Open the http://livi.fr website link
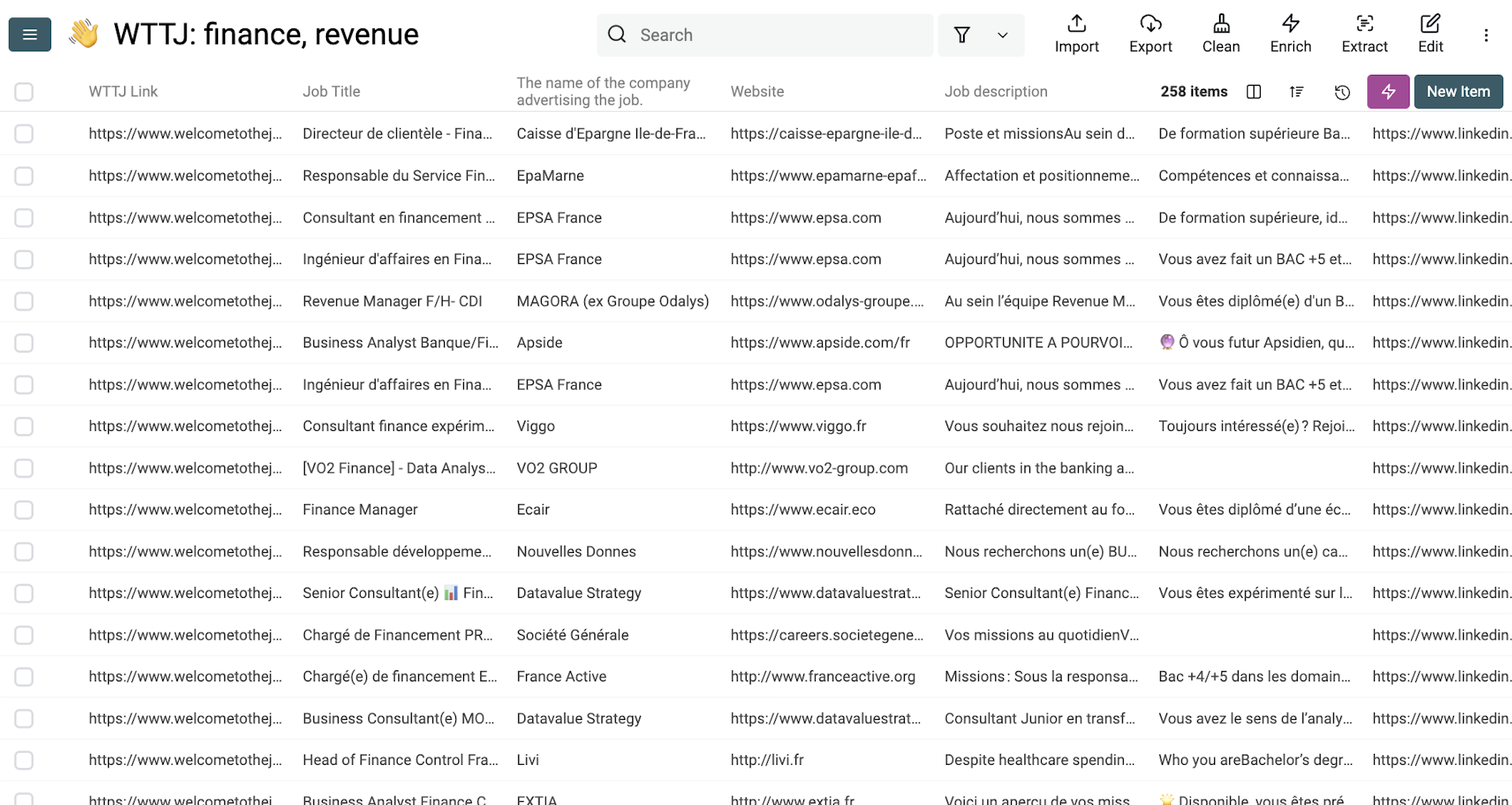Screen dimensions: 1512x805 pos(767,760)
